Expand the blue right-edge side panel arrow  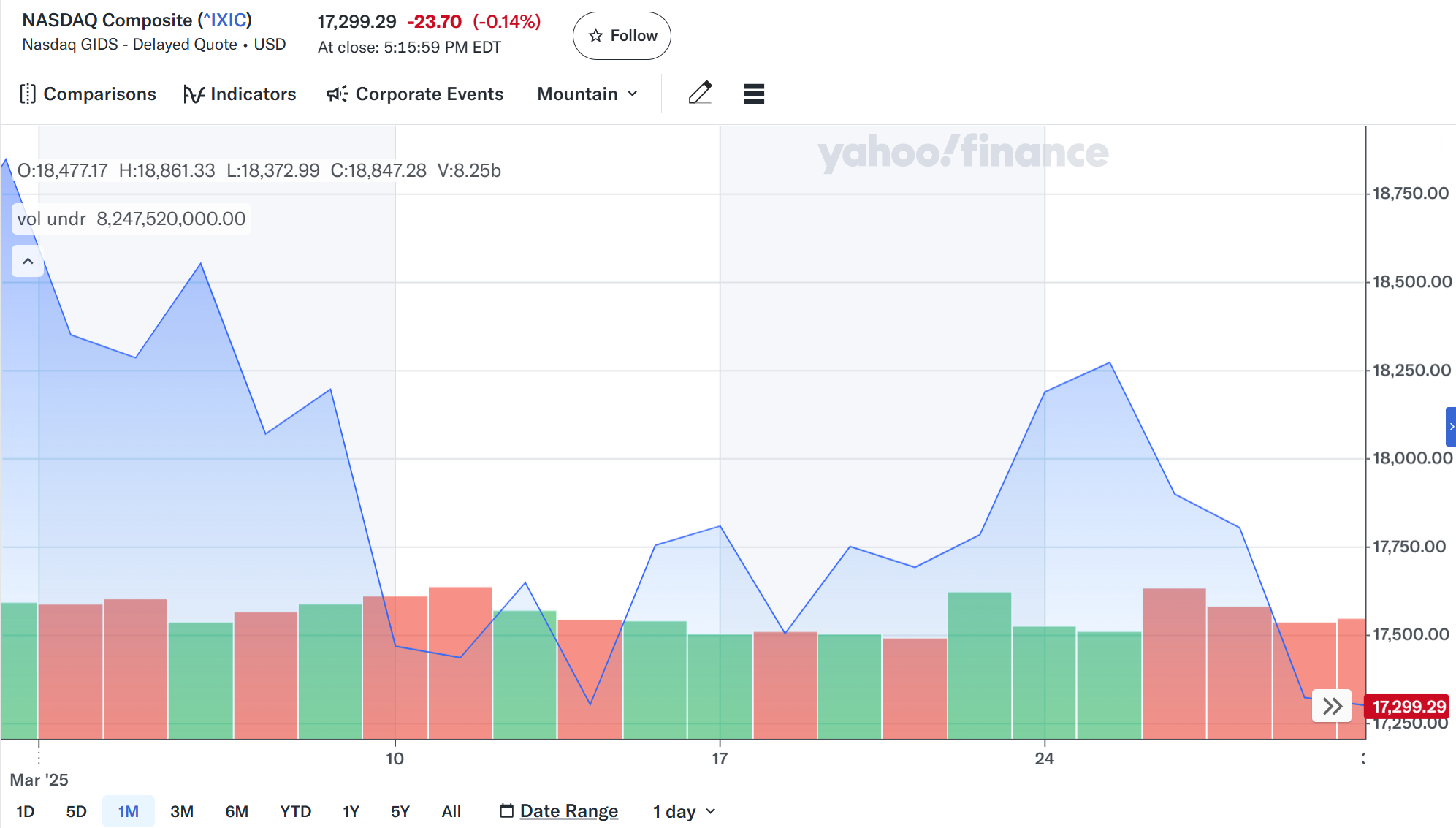(1451, 427)
